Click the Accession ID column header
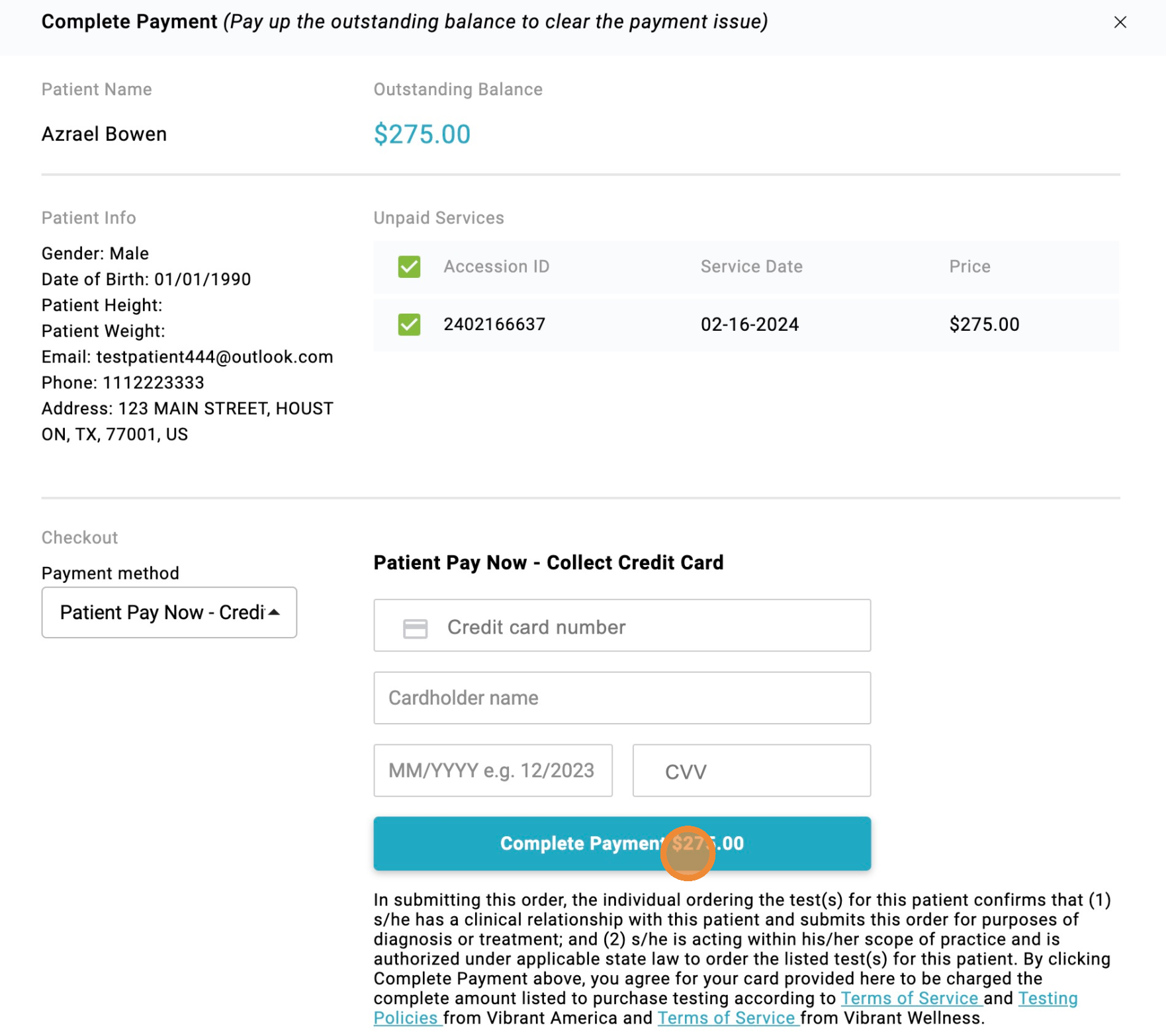This screenshot has width=1166, height=1036. coord(496,267)
